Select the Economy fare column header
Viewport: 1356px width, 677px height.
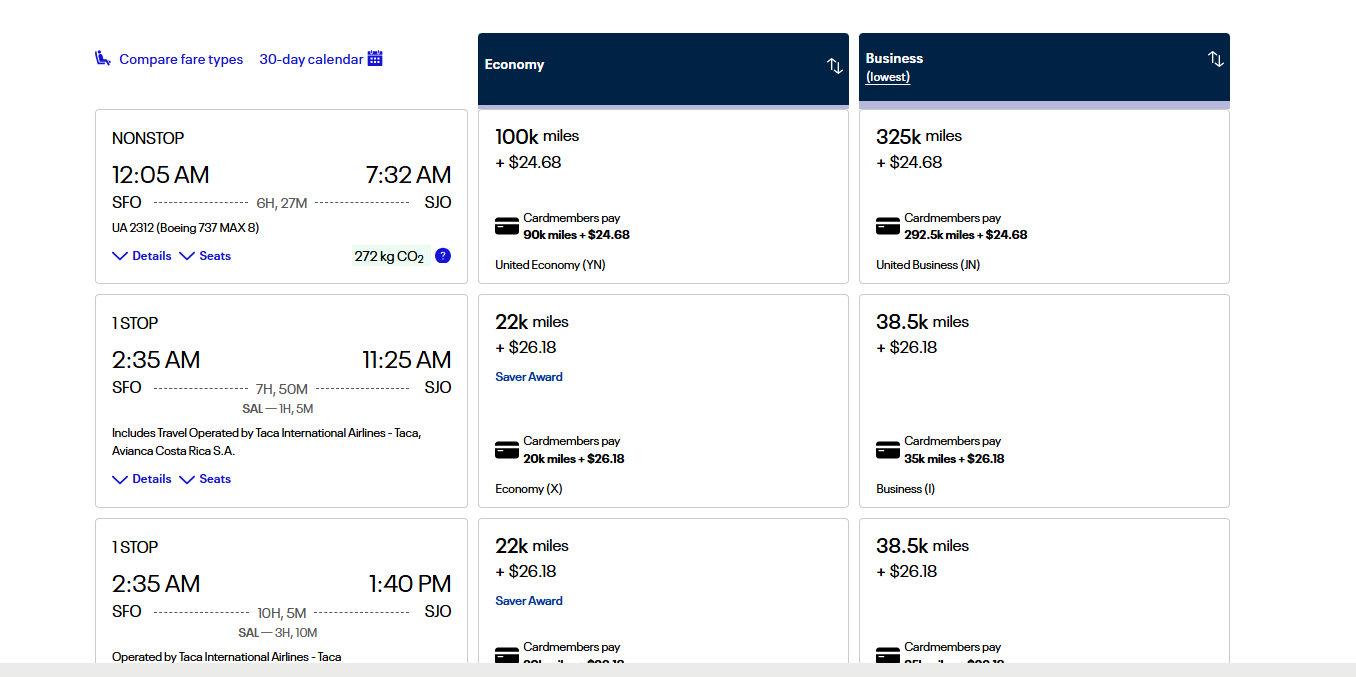point(514,64)
